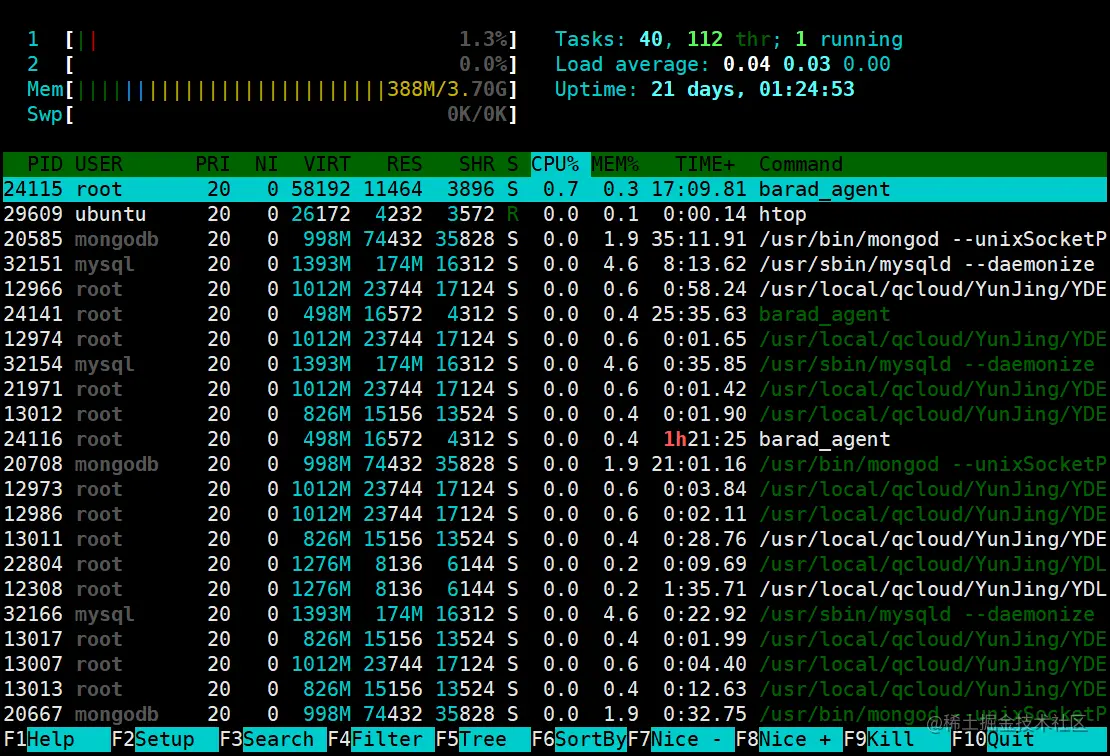The image size is (1110, 756).
Task: Select process row PID 13011
Action: coord(555,539)
